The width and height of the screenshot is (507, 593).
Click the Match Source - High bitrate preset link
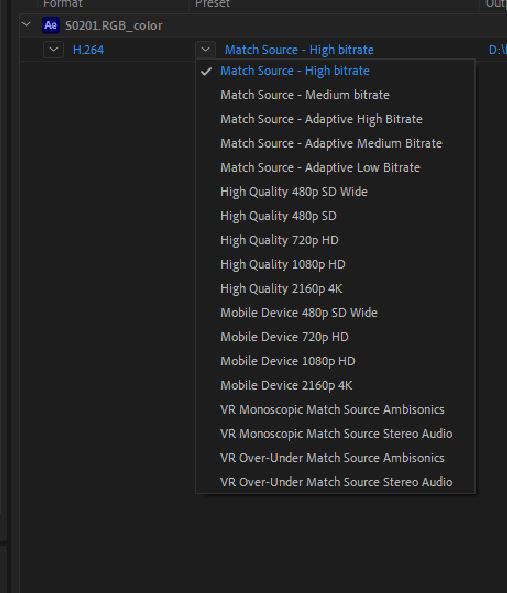299,50
